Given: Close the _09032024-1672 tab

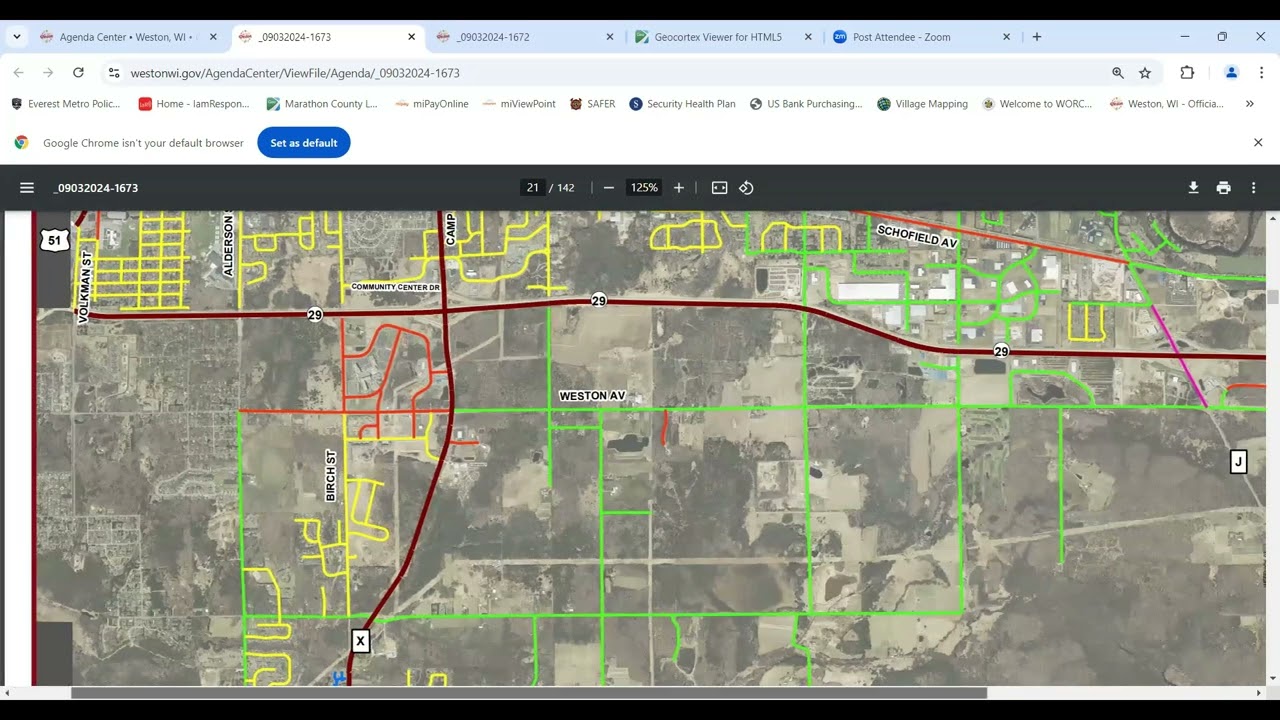Looking at the screenshot, I should (610, 37).
